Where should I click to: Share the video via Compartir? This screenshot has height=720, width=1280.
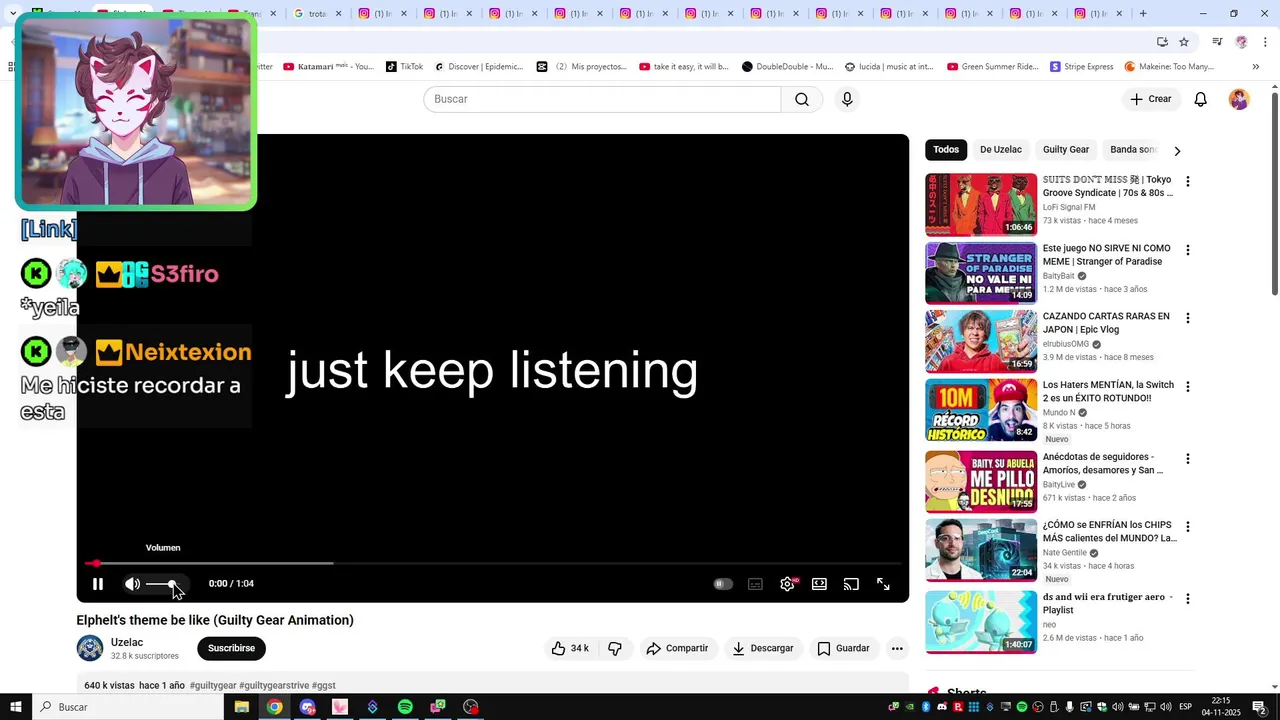(x=677, y=648)
